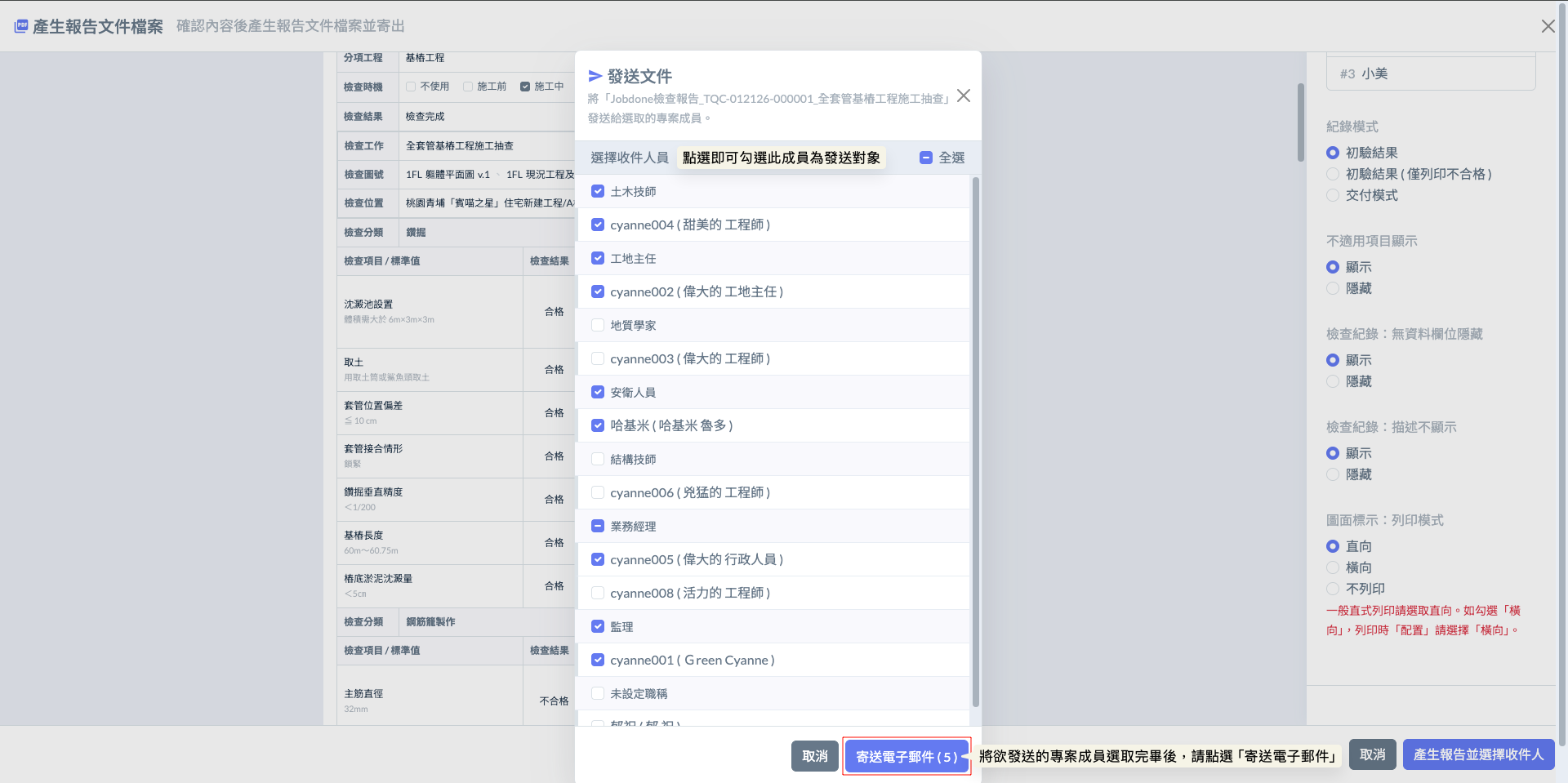The width and height of the screenshot is (1568, 783).
Task: Uncheck cyanne001 (Green Cyanne) recipient
Action: pos(598,660)
